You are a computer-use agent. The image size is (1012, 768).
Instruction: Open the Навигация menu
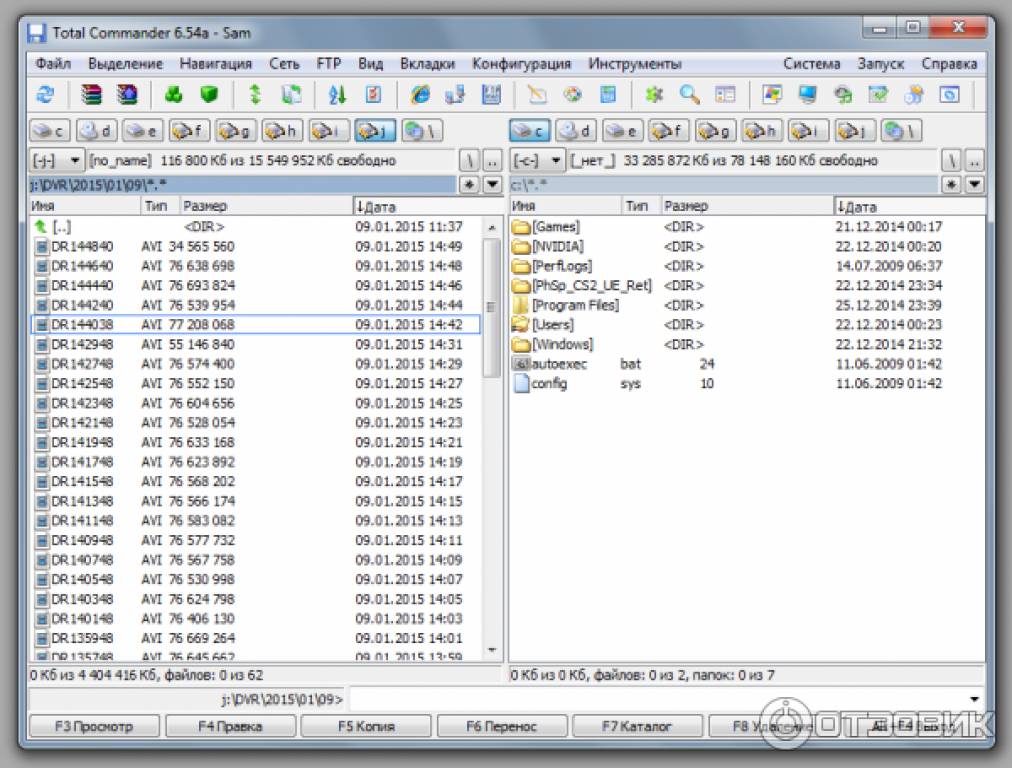click(x=216, y=64)
